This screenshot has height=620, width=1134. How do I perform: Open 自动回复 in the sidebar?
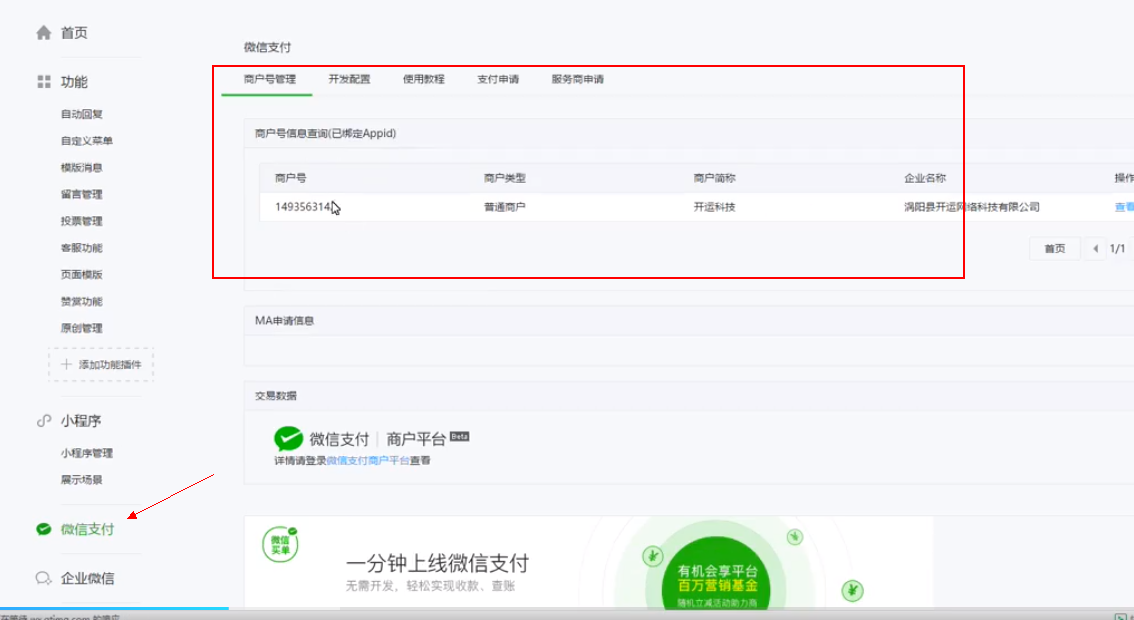[x=82, y=114]
